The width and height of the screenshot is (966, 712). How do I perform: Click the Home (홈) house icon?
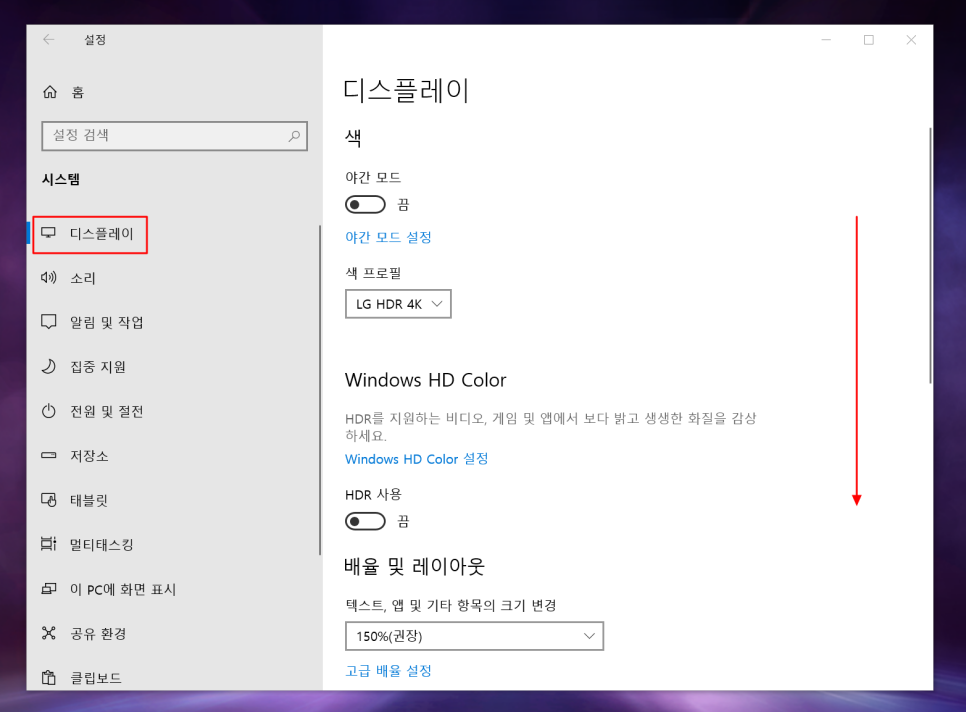pos(50,92)
